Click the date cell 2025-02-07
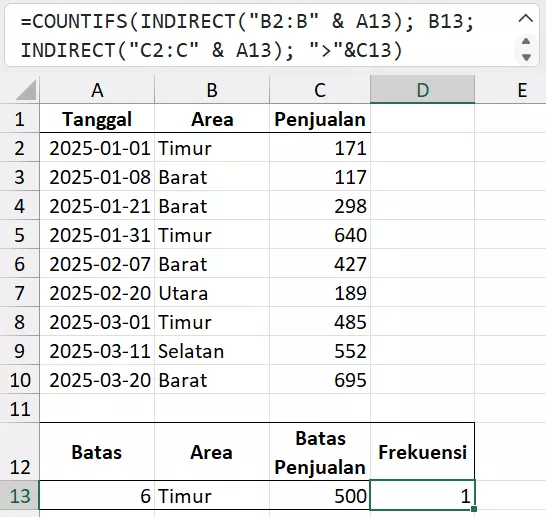This screenshot has width=546, height=518. point(97,264)
